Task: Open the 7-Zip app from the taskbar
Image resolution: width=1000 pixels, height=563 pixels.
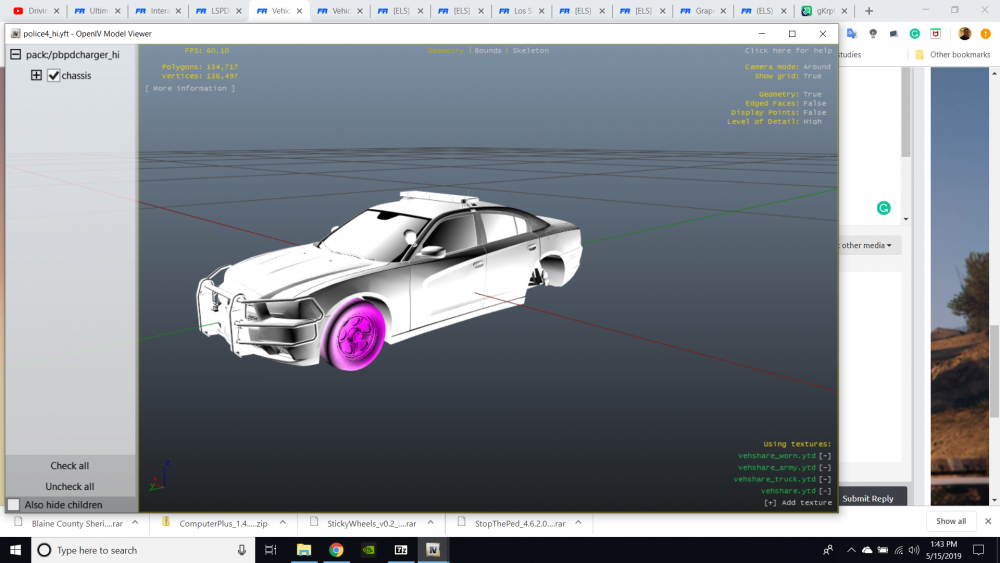Action: click(401, 550)
